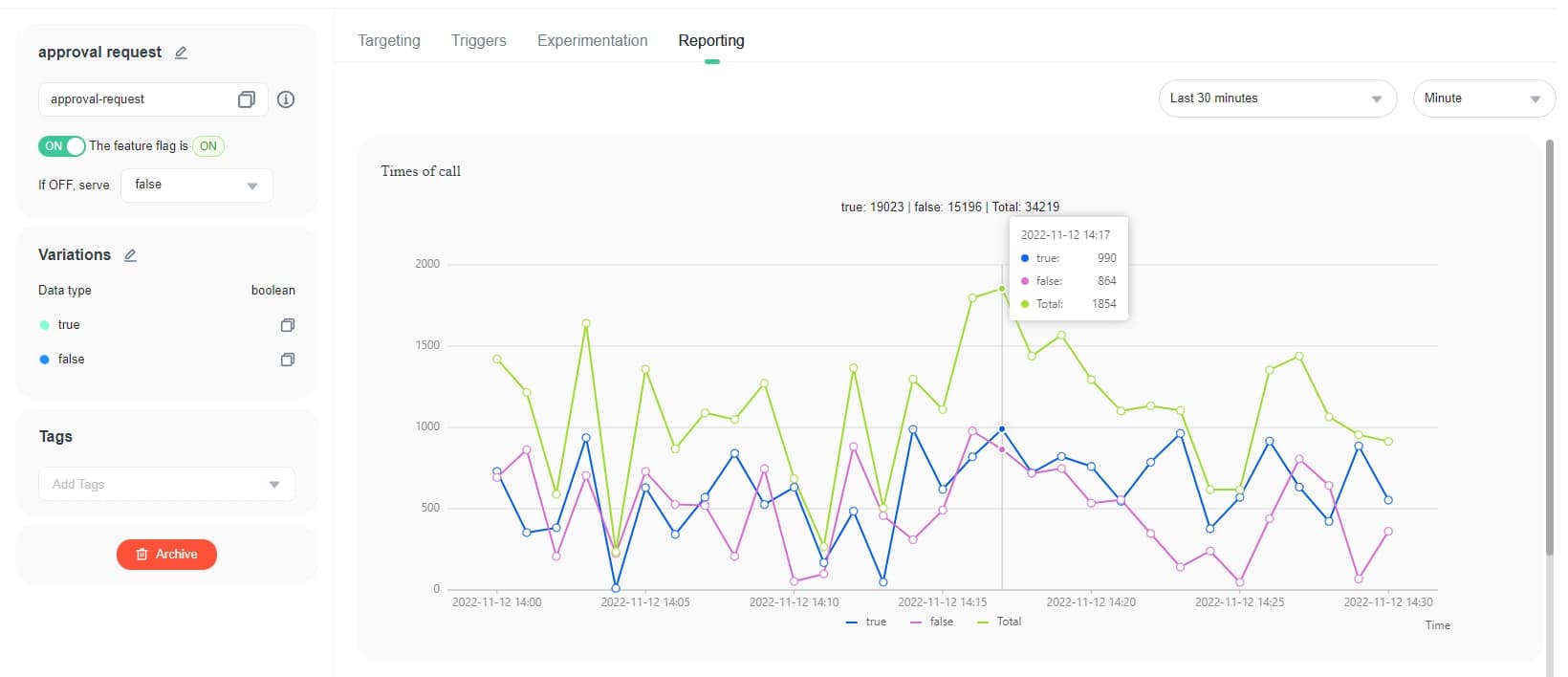Viewport: 1568px width, 677px height.
Task: Toggle the true series in chart legend
Action: coord(866,622)
